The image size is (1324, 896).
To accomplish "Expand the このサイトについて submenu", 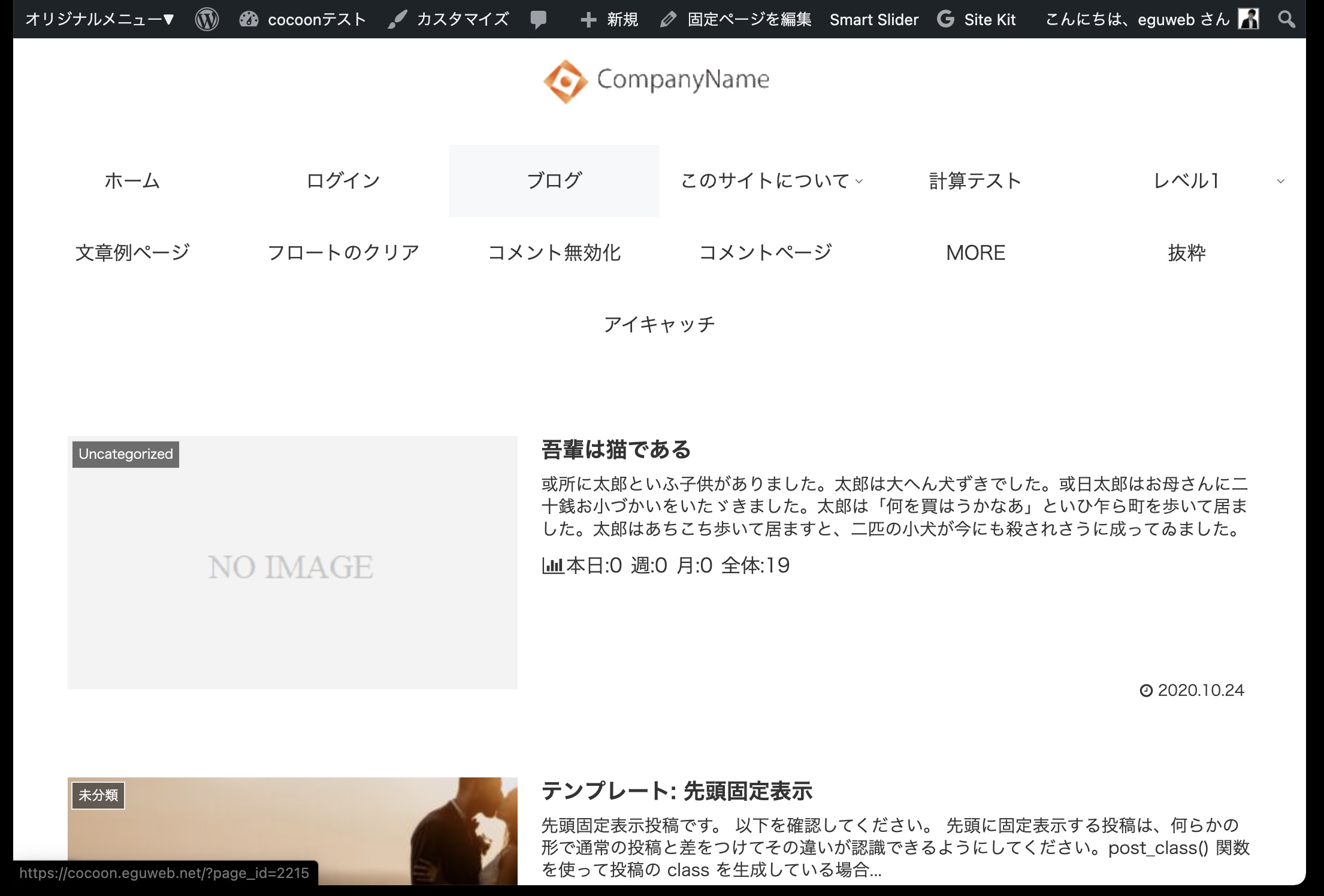I will pos(859,181).
